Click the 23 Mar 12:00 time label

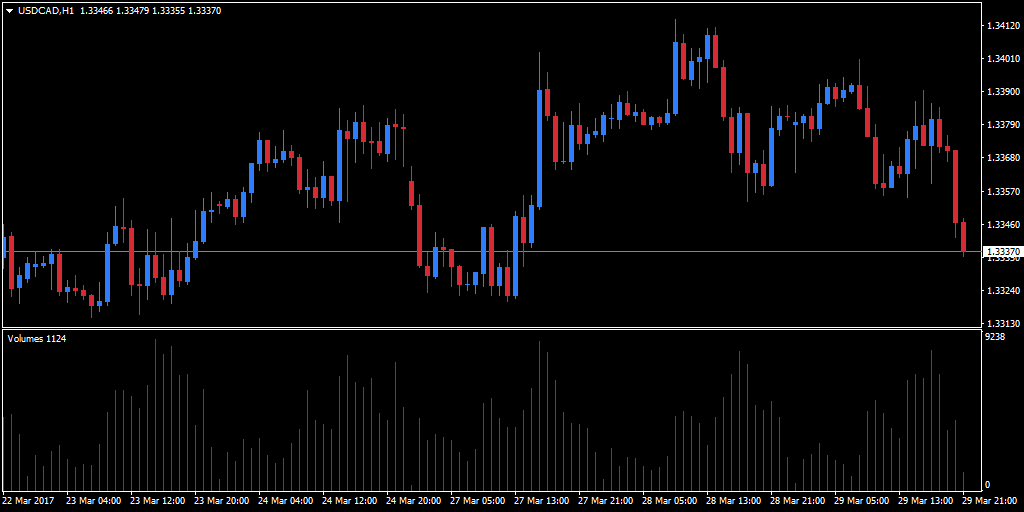[158, 501]
